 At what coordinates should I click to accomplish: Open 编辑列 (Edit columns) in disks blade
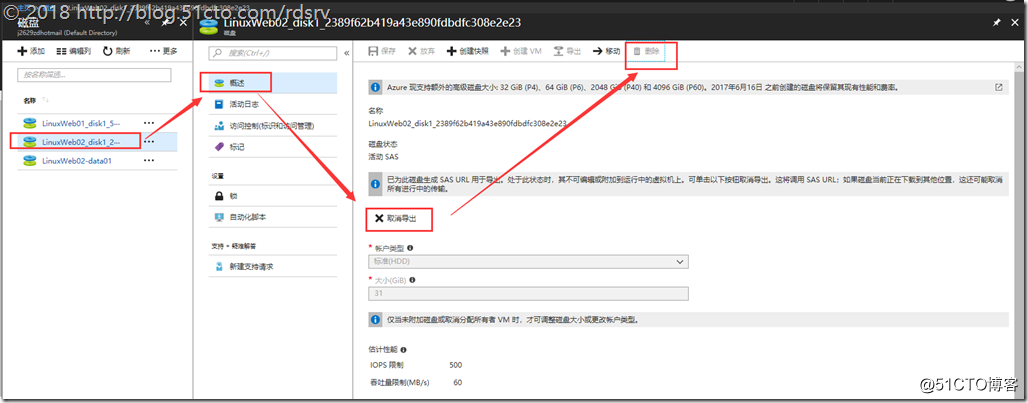[x=75, y=51]
